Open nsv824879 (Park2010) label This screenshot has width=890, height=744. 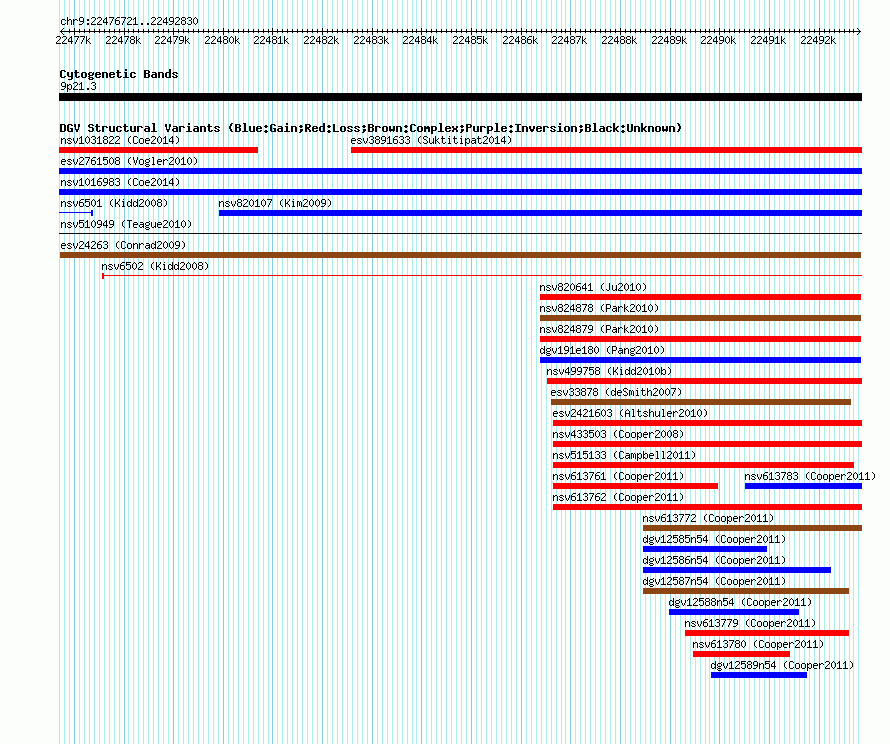coord(599,329)
